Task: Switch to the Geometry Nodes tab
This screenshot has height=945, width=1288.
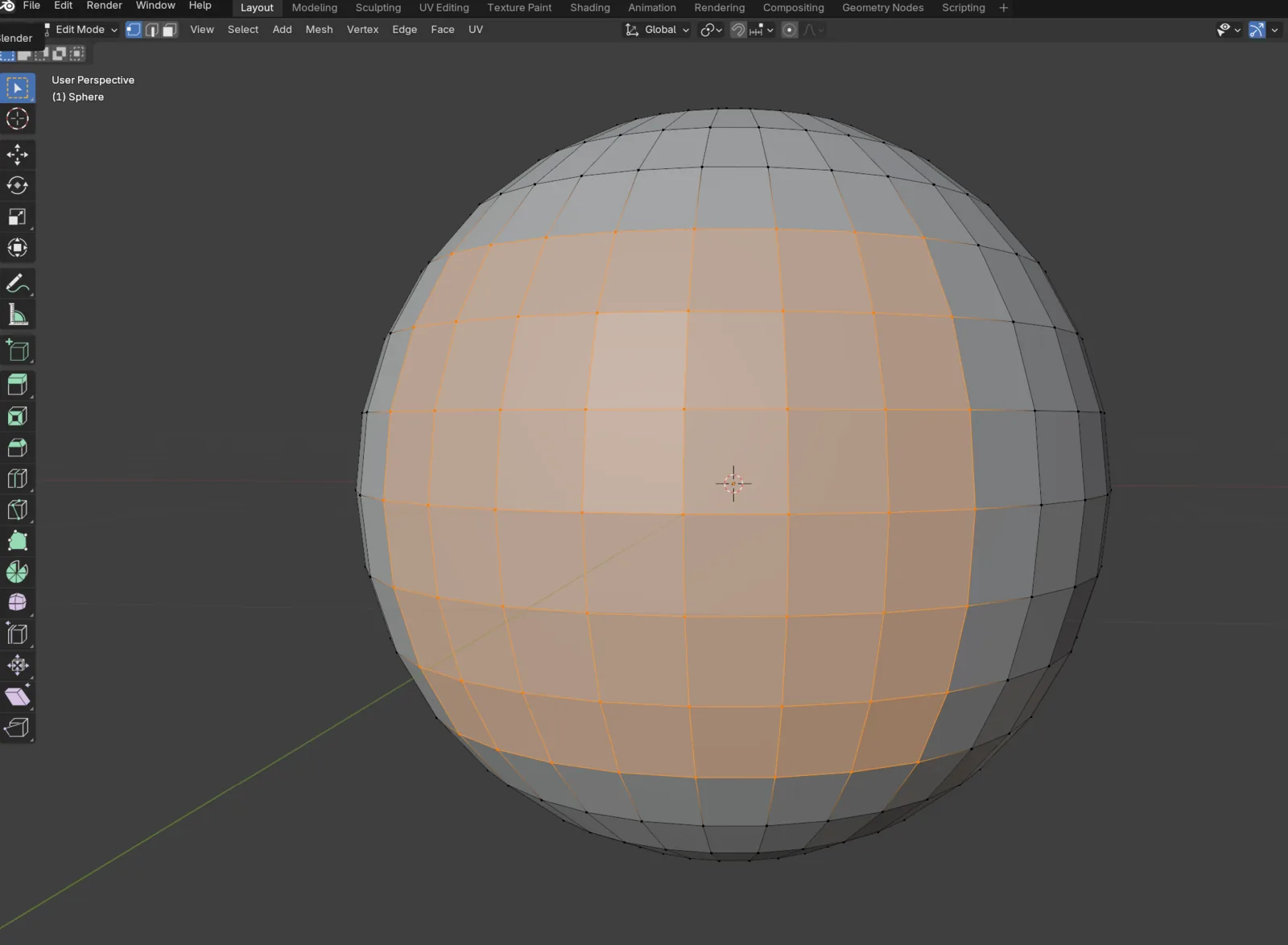Action: 882,8
